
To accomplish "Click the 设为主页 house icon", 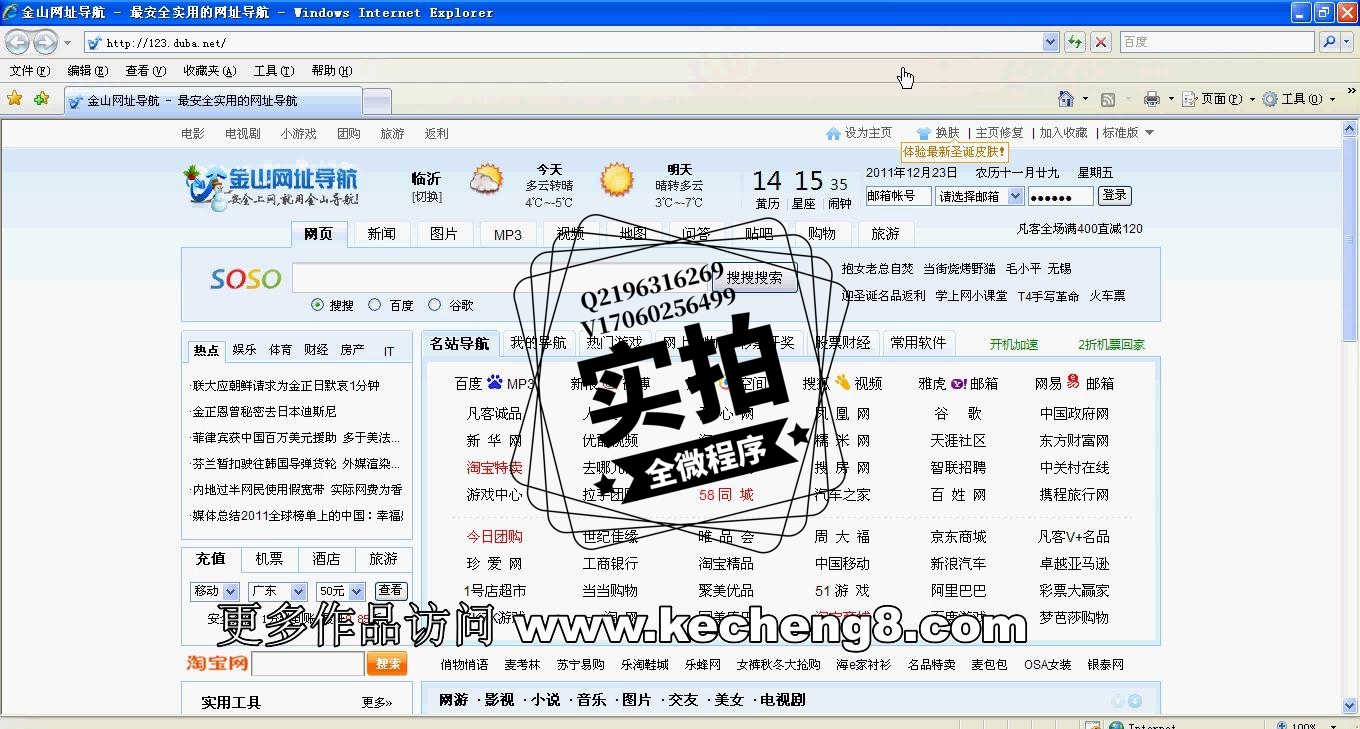I will pyautogui.click(x=833, y=133).
